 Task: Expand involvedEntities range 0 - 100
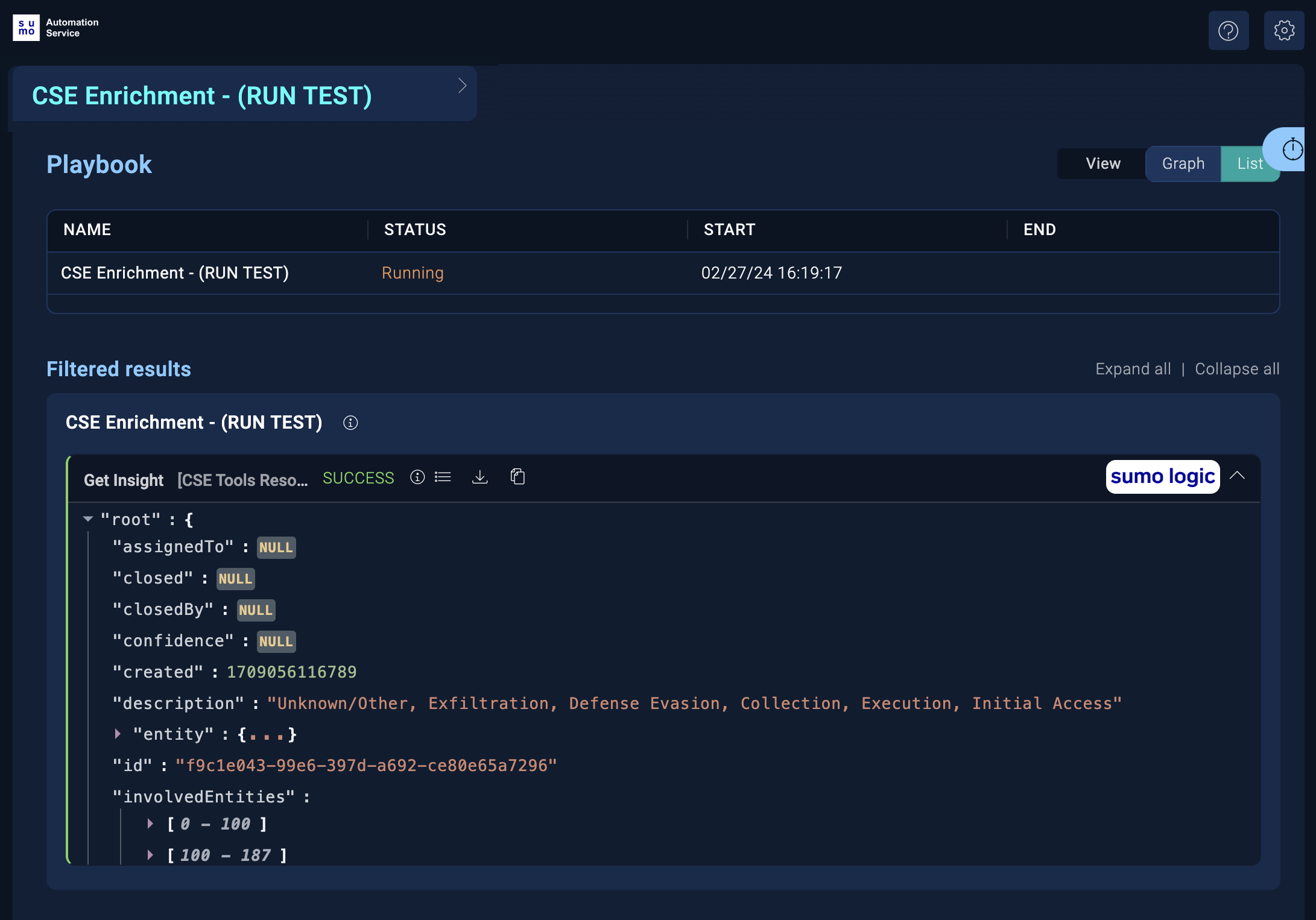(x=150, y=824)
